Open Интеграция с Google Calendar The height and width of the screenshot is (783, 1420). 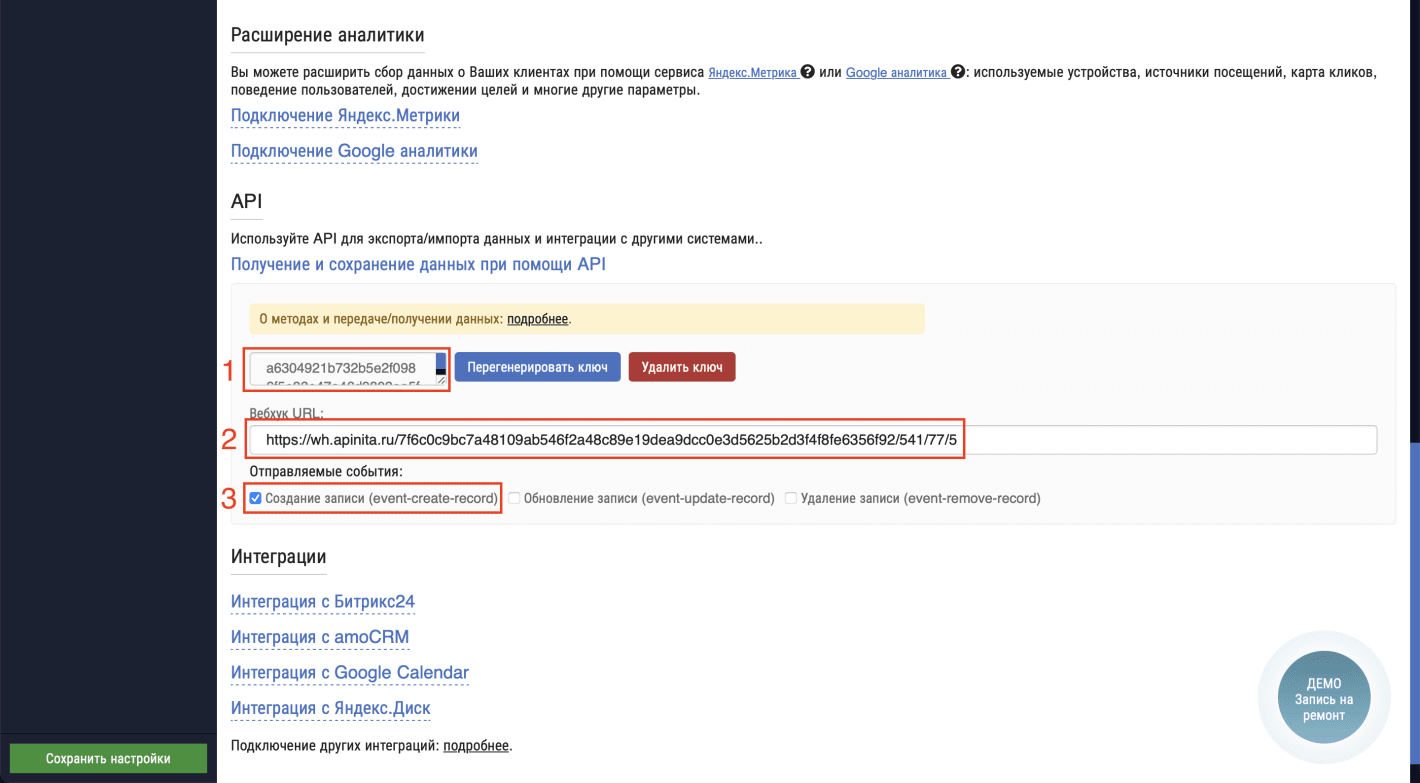point(349,672)
